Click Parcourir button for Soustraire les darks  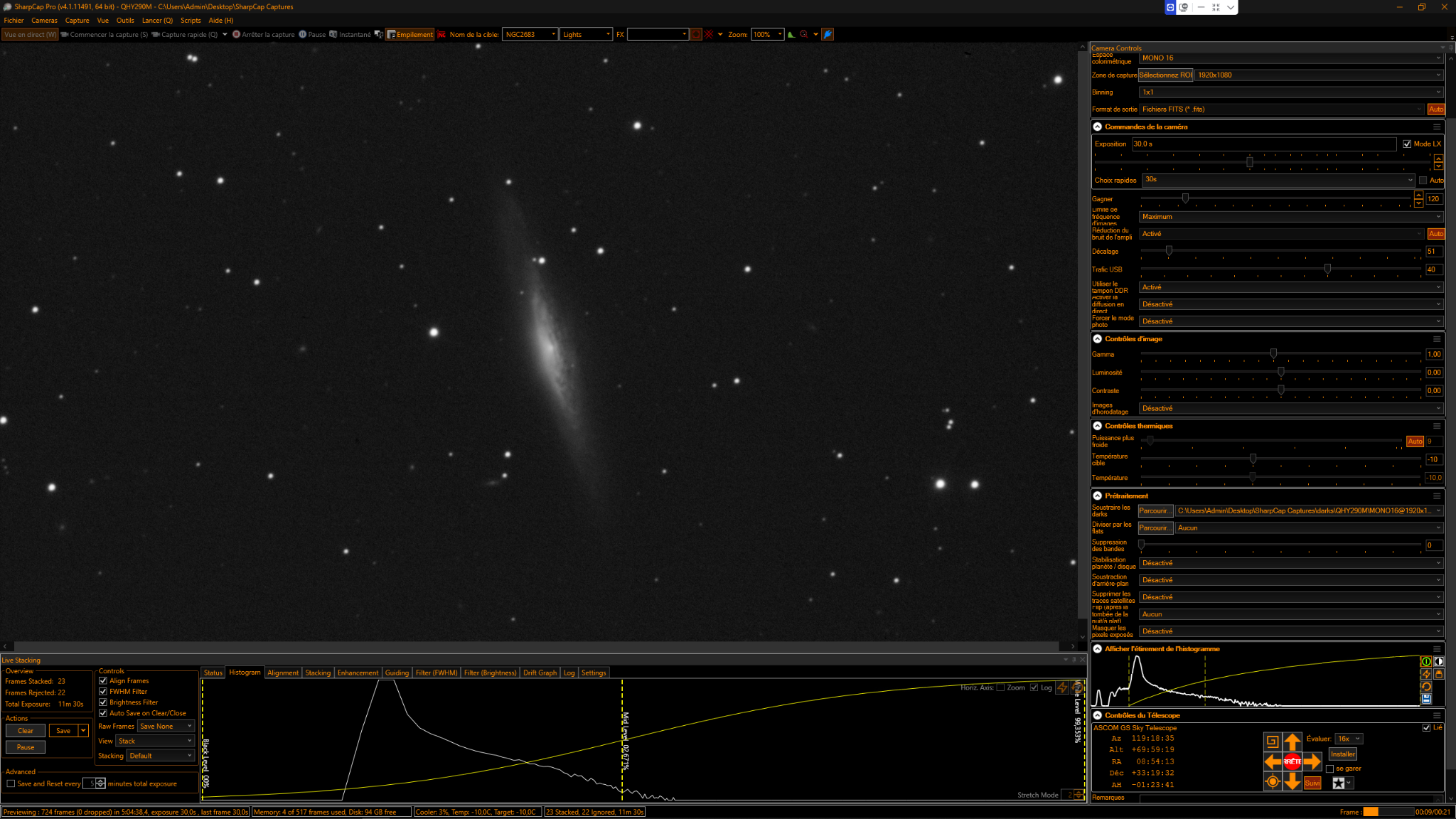1155,511
